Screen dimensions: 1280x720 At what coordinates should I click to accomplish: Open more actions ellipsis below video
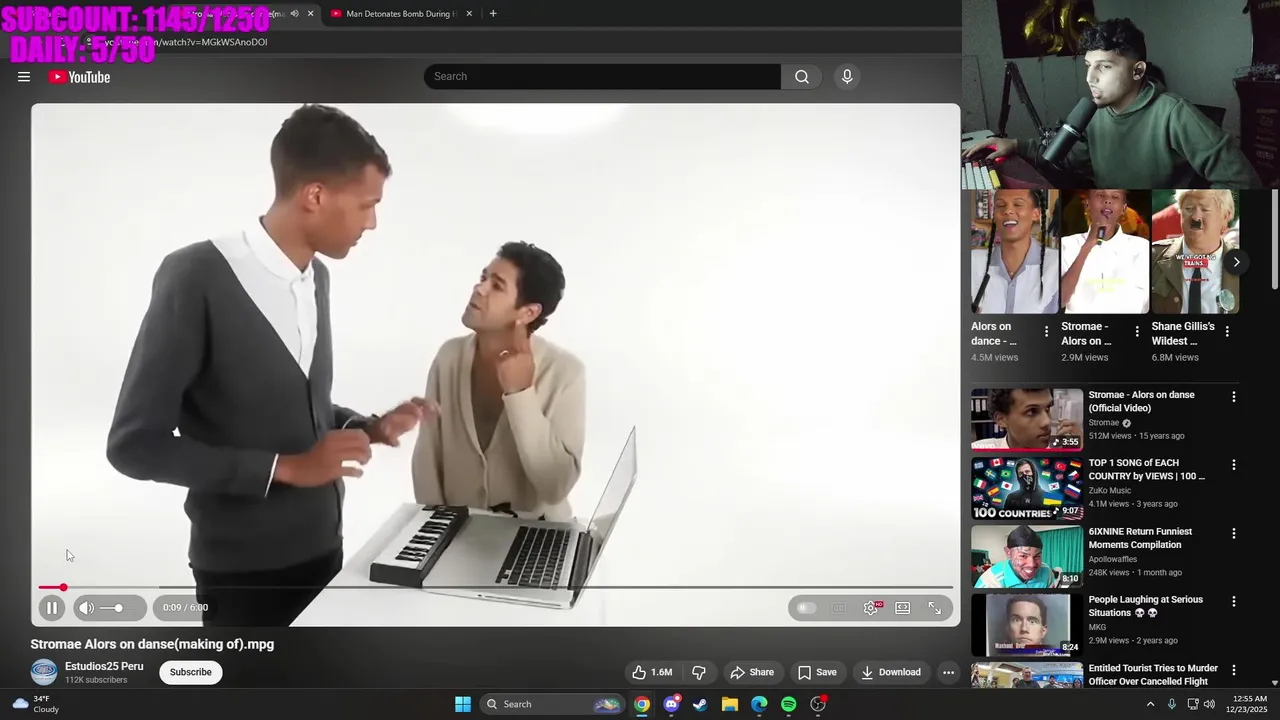pos(949,672)
